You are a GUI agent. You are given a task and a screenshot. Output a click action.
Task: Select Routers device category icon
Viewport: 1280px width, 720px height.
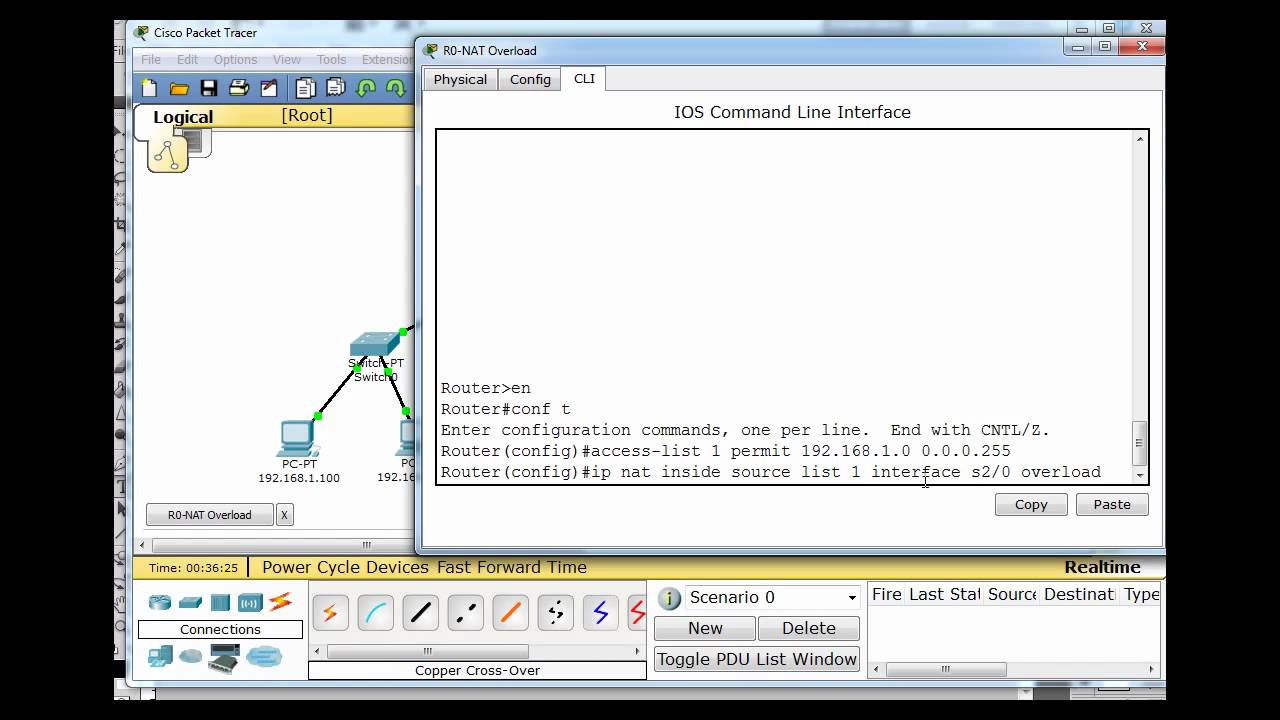click(x=160, y=602)
